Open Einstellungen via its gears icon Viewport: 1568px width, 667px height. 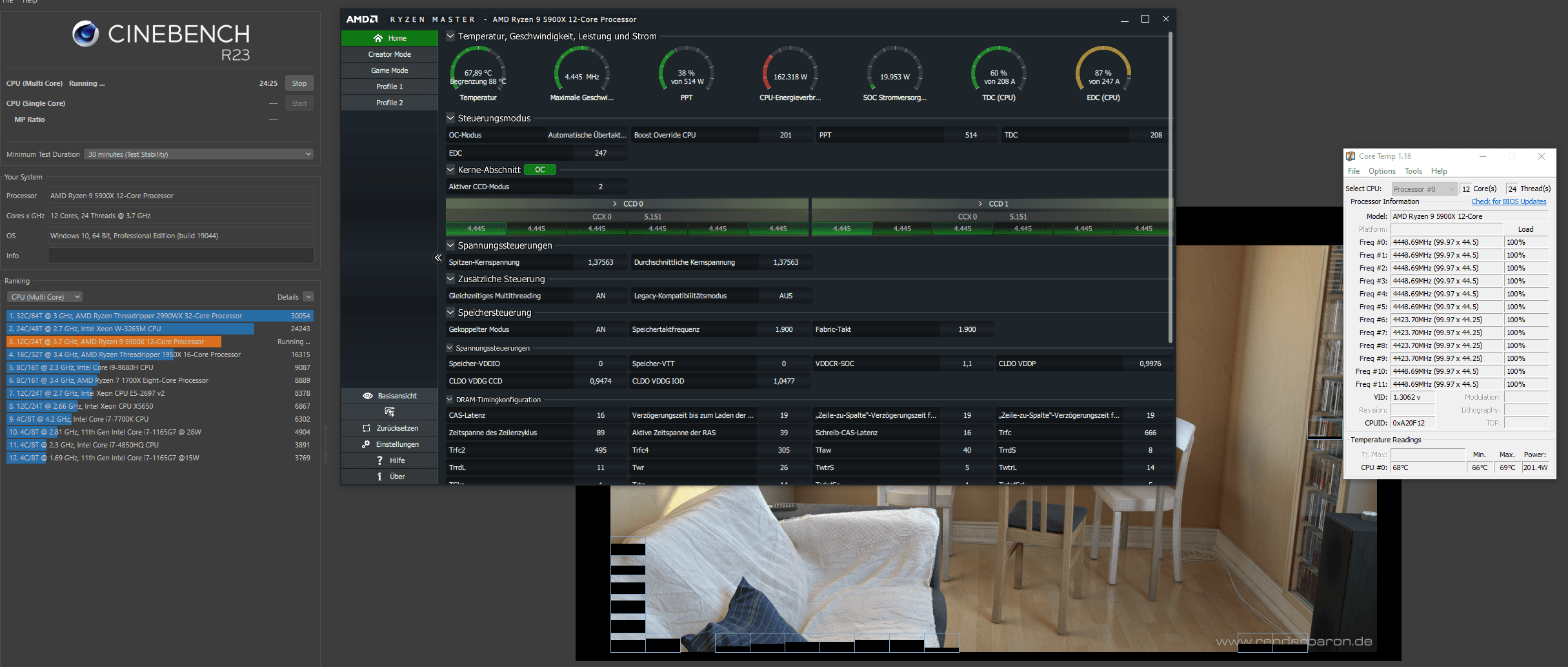coord(366,444)
